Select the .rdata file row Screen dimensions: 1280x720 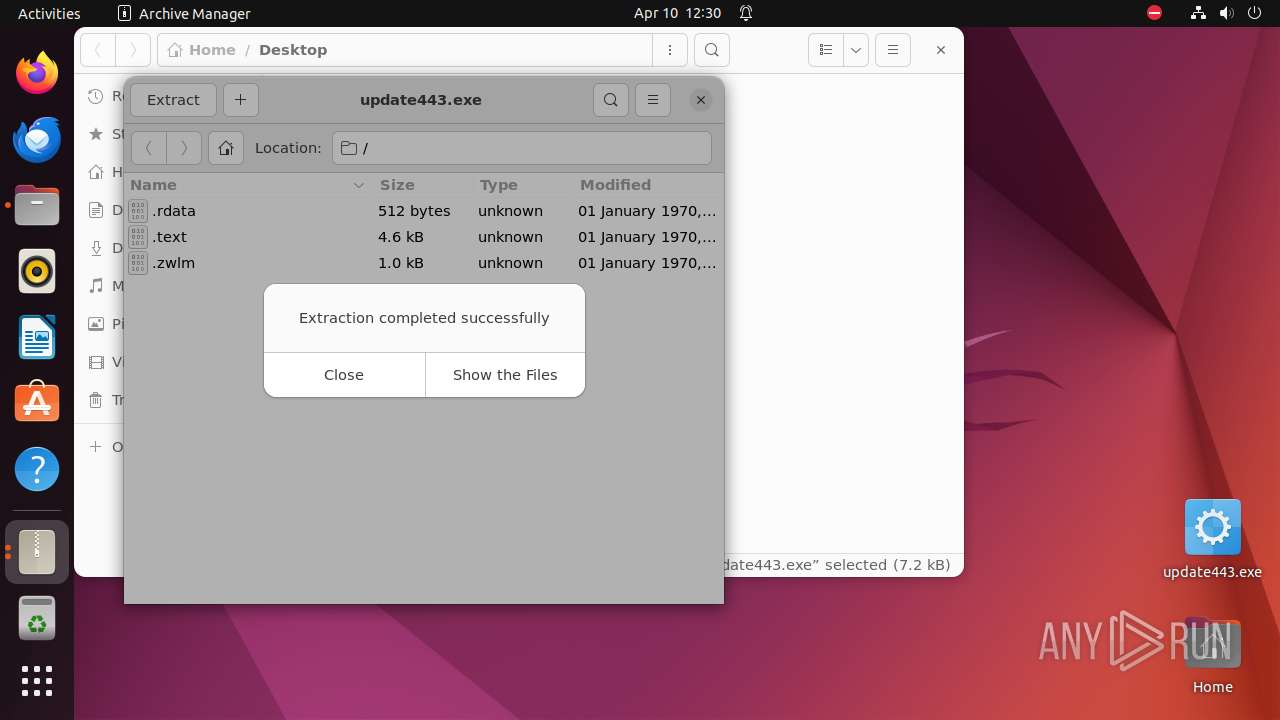(x=424, y=211)
